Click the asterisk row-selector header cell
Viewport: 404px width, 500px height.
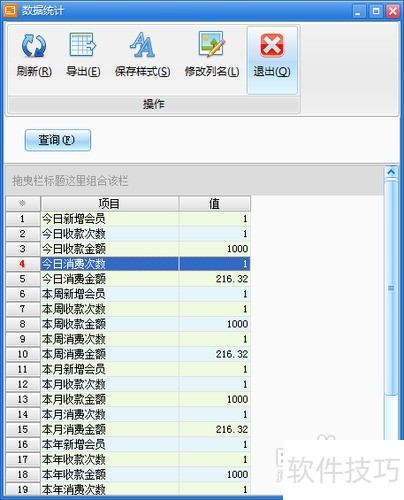(23, 204)
